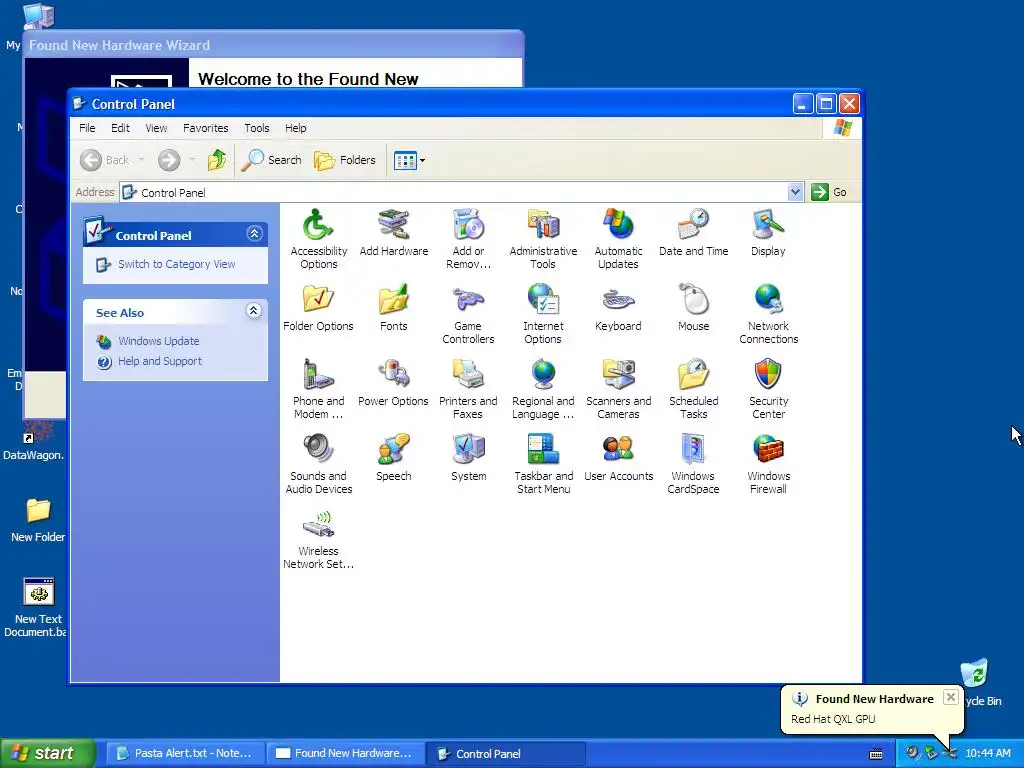Switch to Pasta Alert.txt Notepad taskbar item

(x=185, y=754)
